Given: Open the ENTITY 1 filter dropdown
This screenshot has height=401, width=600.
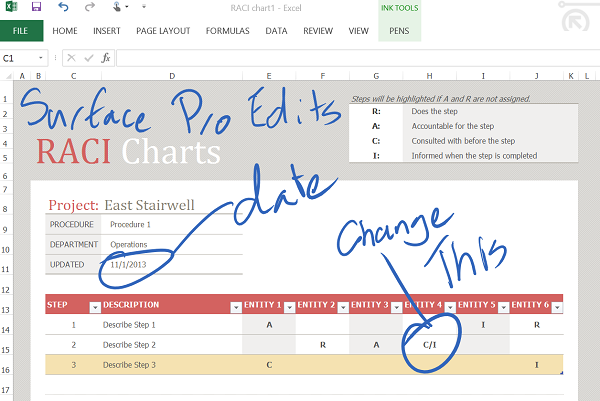Looking at the screenshot, I should pyautogui.click(x=290, y=307).
